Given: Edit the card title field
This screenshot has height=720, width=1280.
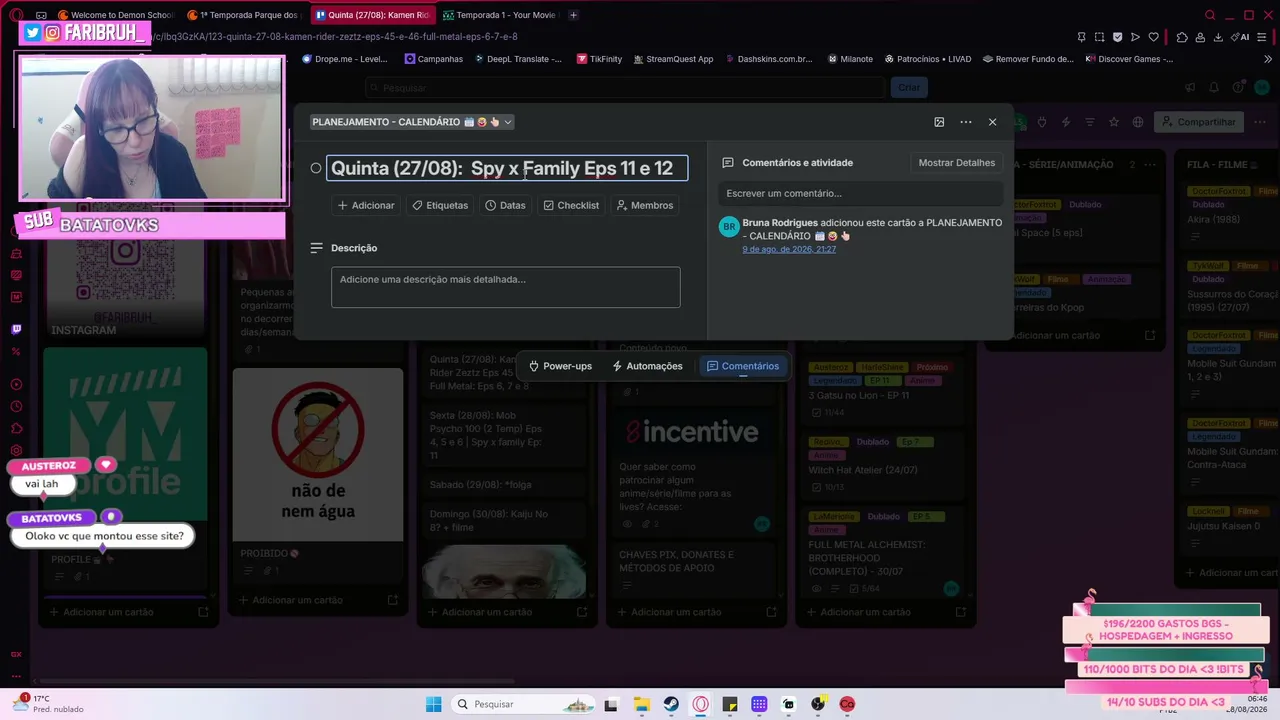Looking at the screenshot, I should [x=507, y=168].
